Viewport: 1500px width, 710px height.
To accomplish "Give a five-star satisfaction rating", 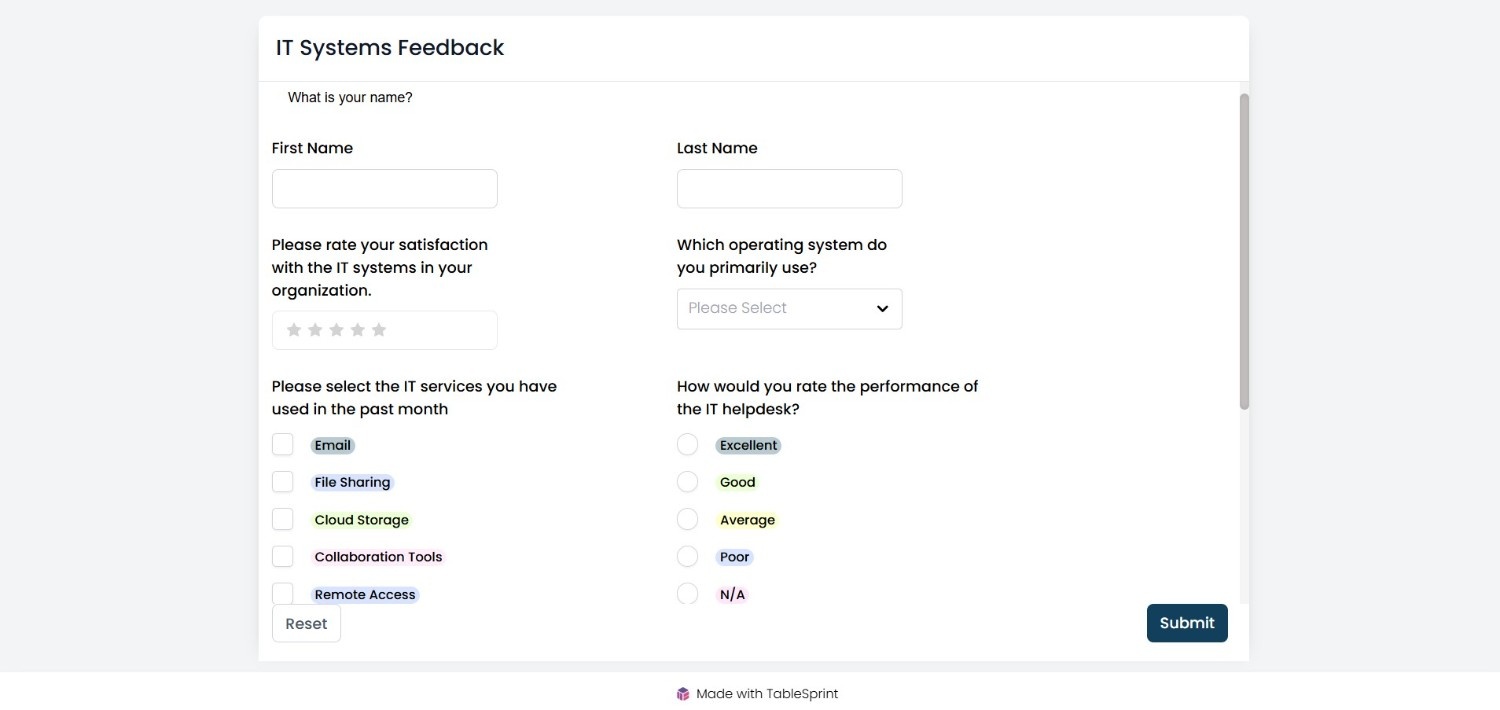I will point(379,330).
